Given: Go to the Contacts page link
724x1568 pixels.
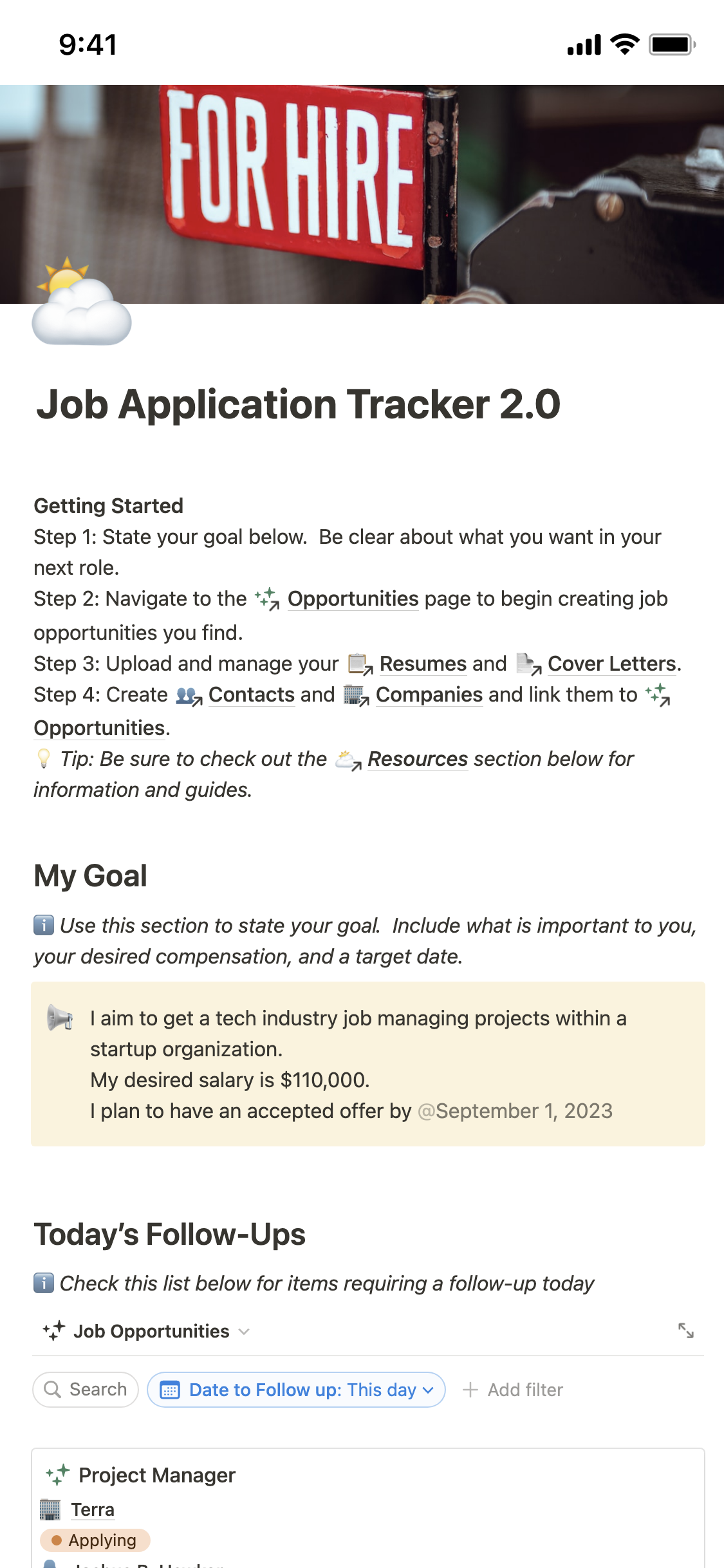Looking at the screenshot, I should point(251,695).
